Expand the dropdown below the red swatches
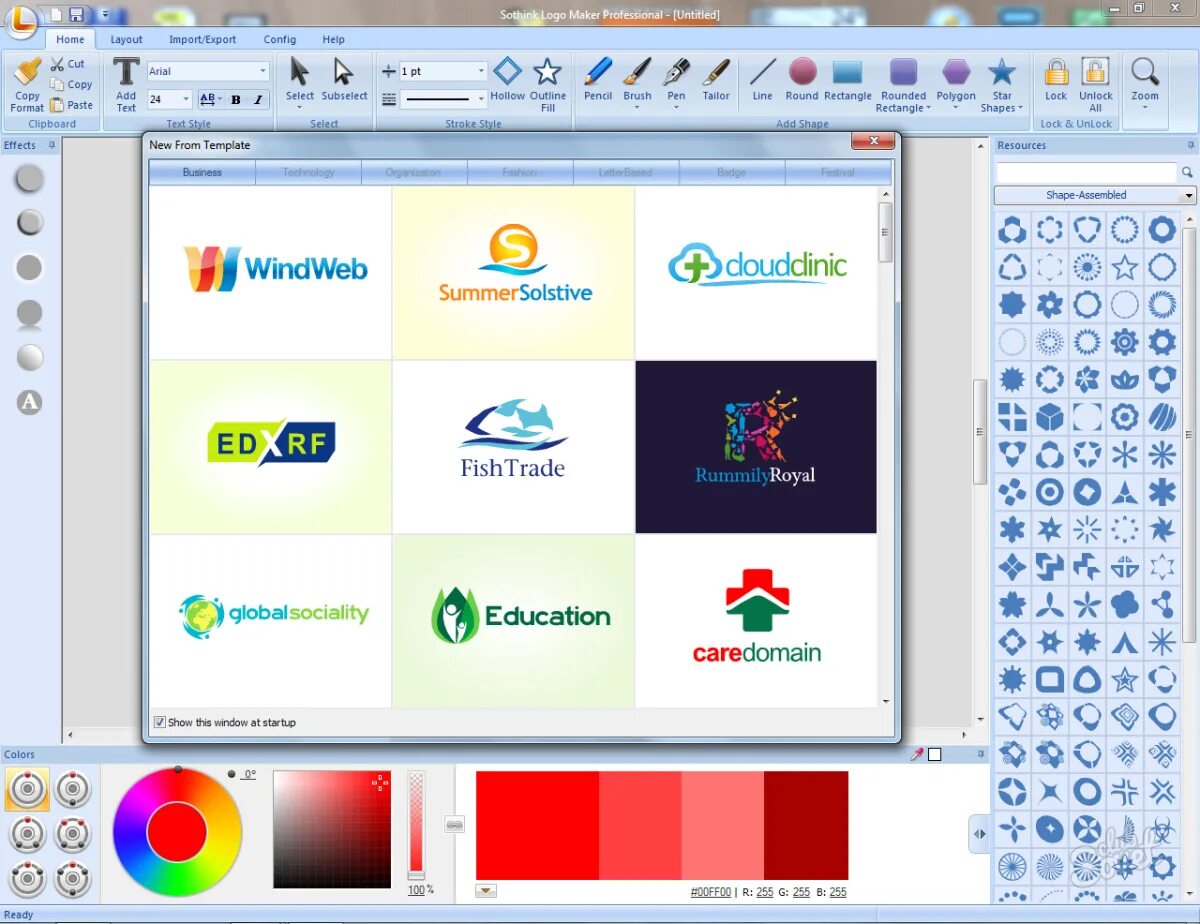Viewport: 1200px width, 924px height. click(x=486, y=891)
